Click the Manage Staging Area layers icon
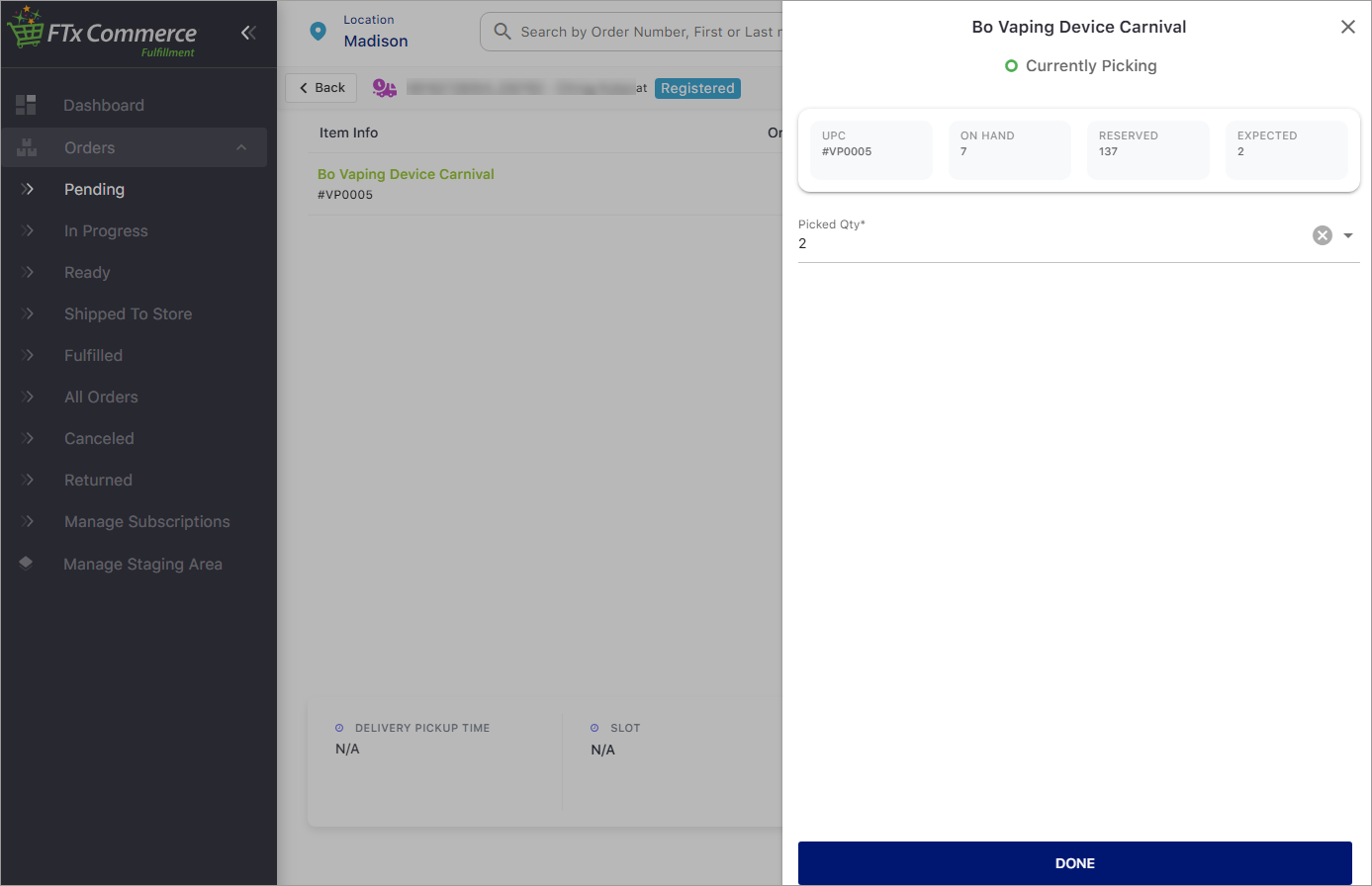The width and height of the screenshot is (1372, 886). [x=27, y=563]
